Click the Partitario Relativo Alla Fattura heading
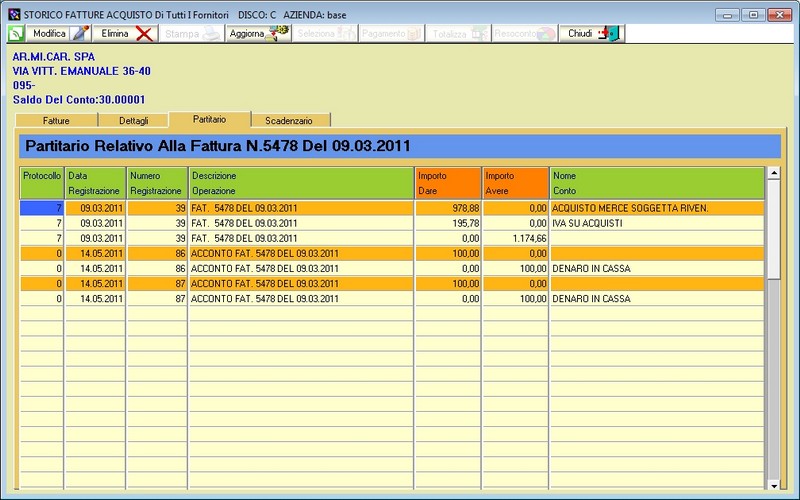This screenshot has width=800, height=500. [x=218, y=146]
